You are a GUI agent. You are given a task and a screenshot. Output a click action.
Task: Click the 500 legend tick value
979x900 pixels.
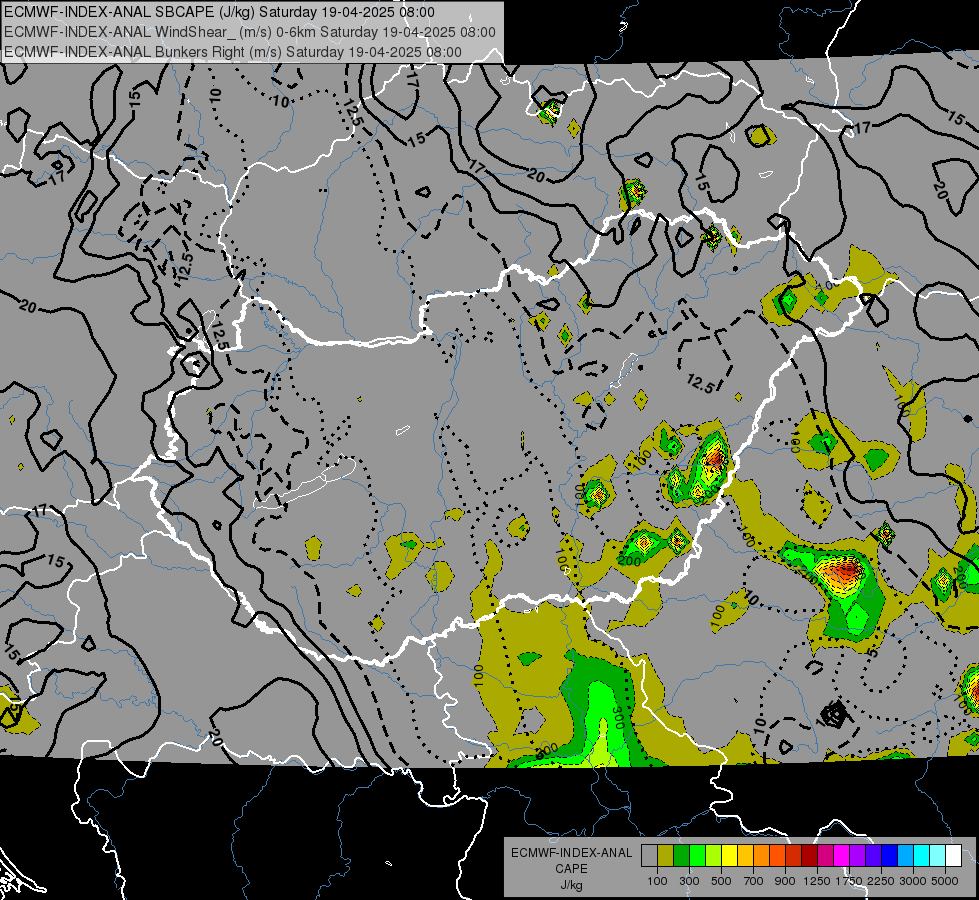tap(721, 881)
